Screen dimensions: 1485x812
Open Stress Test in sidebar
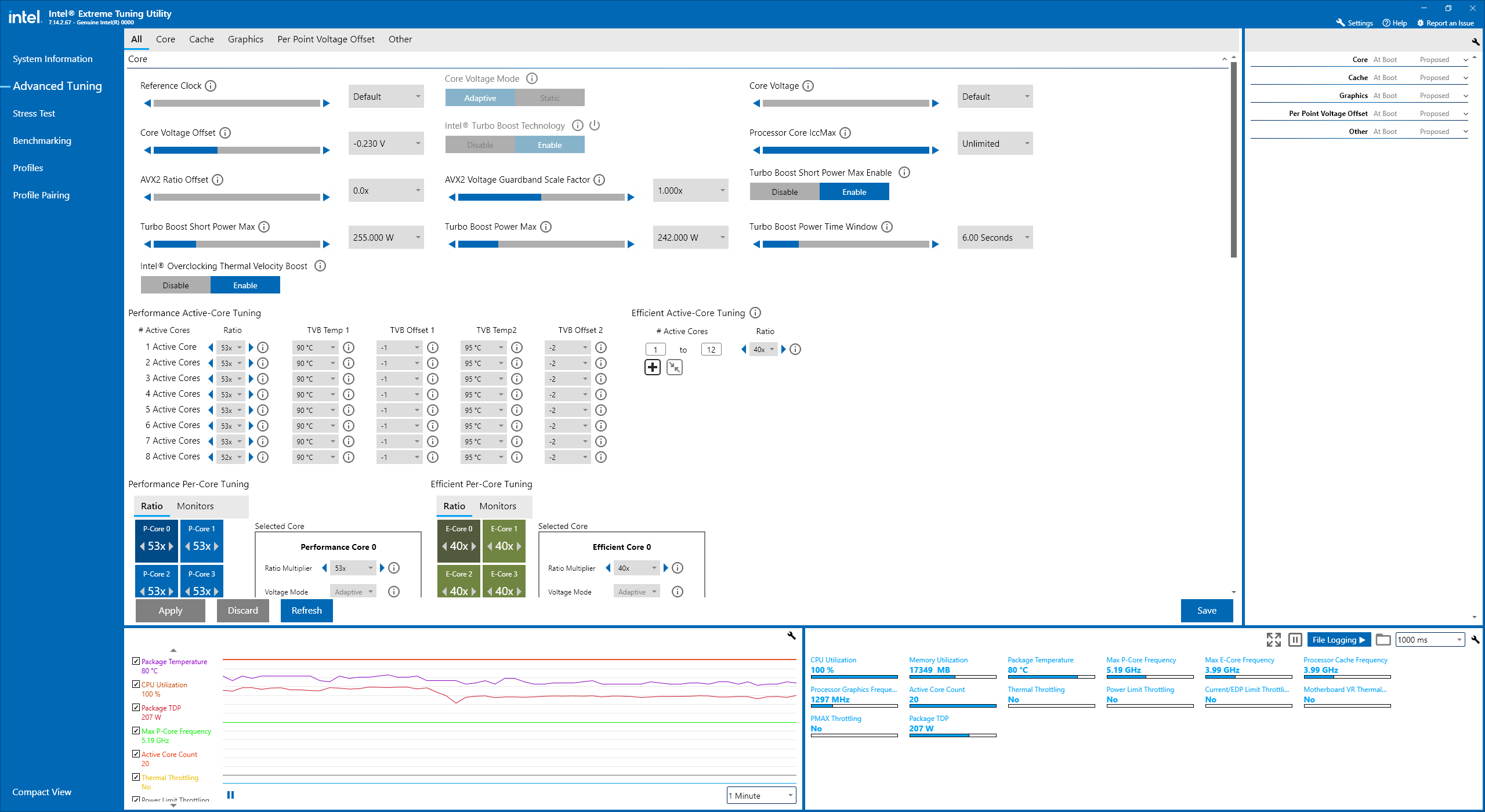click(x=34, y=114)
